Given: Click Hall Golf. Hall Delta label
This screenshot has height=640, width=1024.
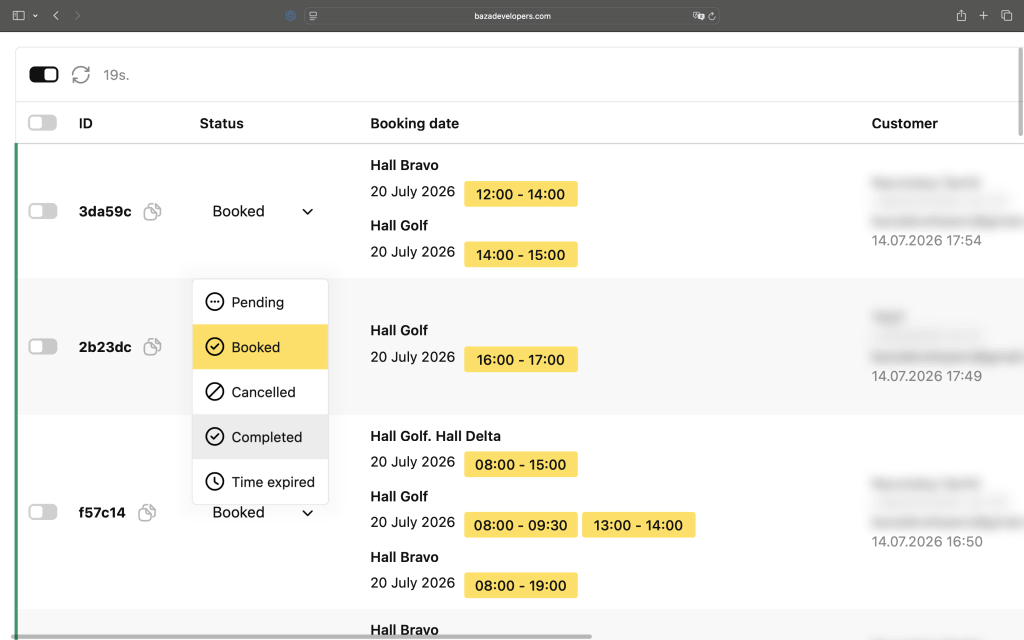Looking at the screenshot, I should pyautogui.click(x=436, y=436).
